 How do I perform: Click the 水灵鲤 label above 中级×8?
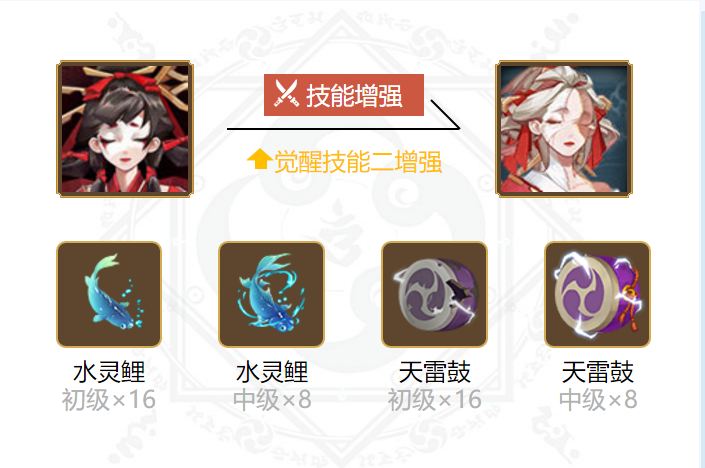tap(272, 372)
